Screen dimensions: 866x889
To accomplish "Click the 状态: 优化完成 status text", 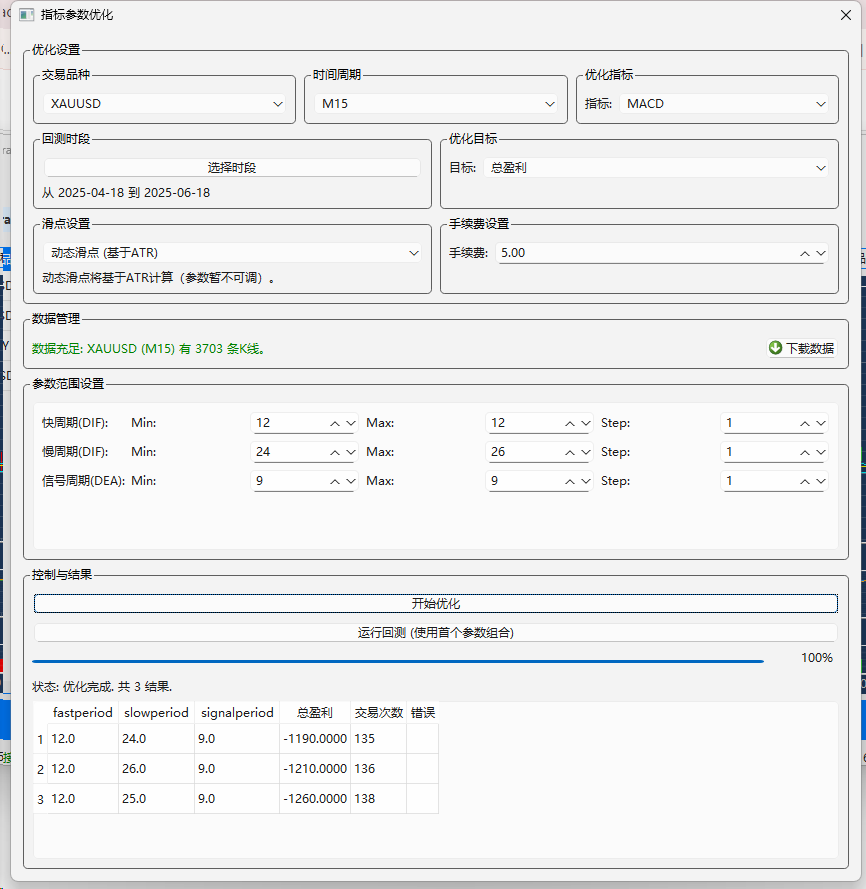I will (x=102, y=687).
